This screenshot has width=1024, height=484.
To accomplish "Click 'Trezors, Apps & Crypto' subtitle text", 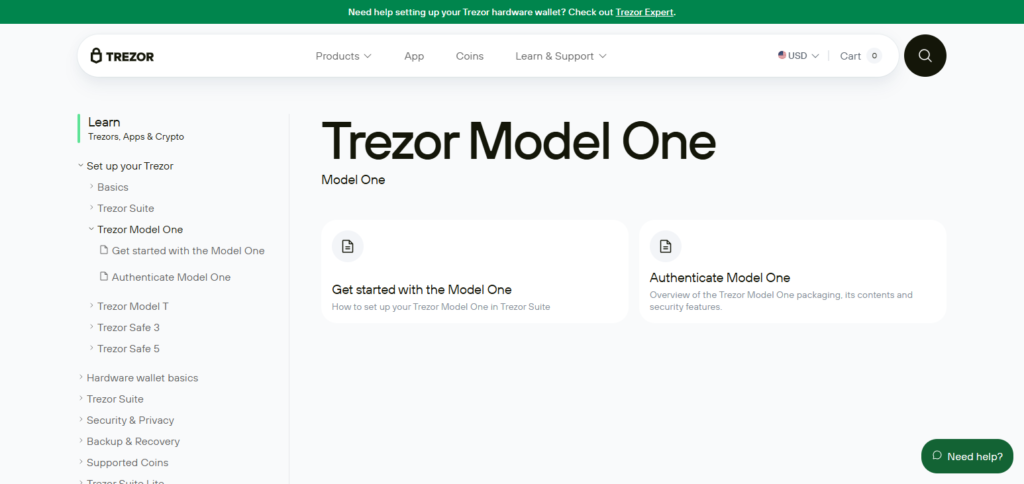I will point(136,137).
